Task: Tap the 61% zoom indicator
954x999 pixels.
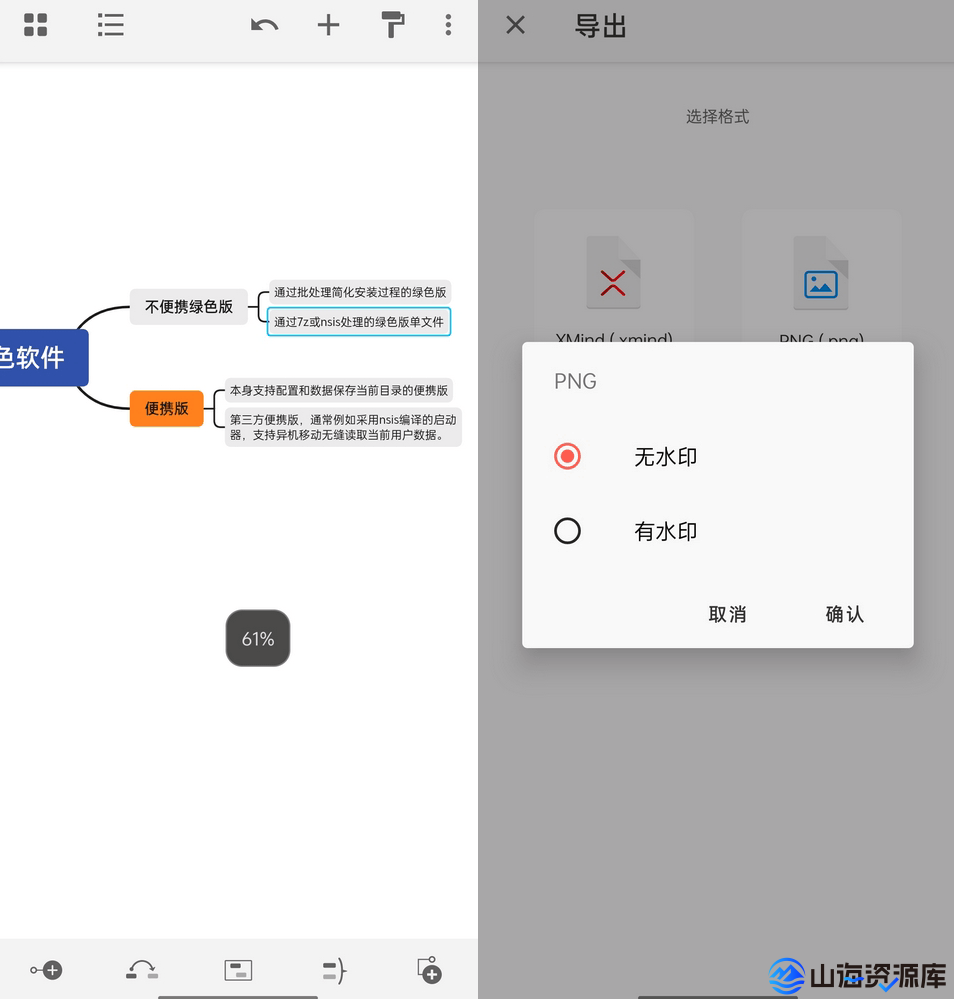Action: tap(257, 638)
